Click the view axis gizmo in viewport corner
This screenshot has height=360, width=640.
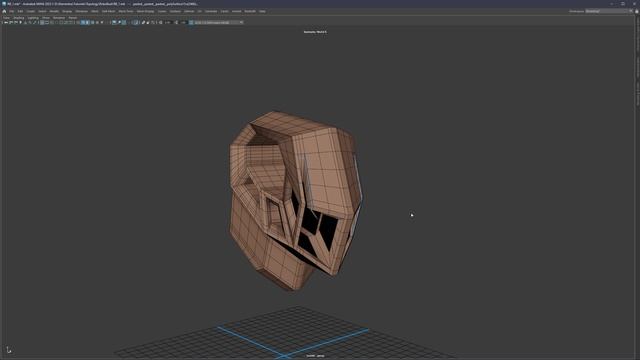(9, 350)
